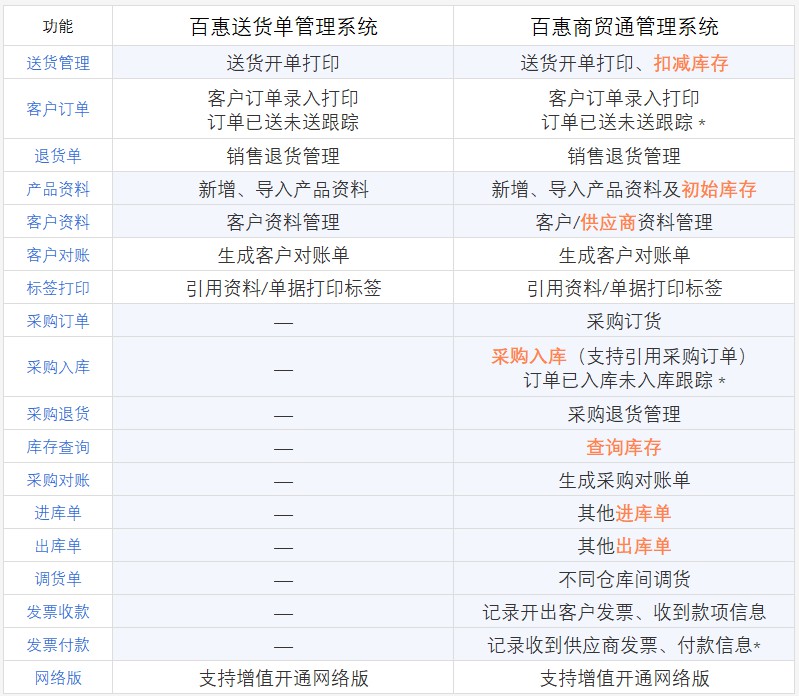Select the 发票付款 link

58,645
